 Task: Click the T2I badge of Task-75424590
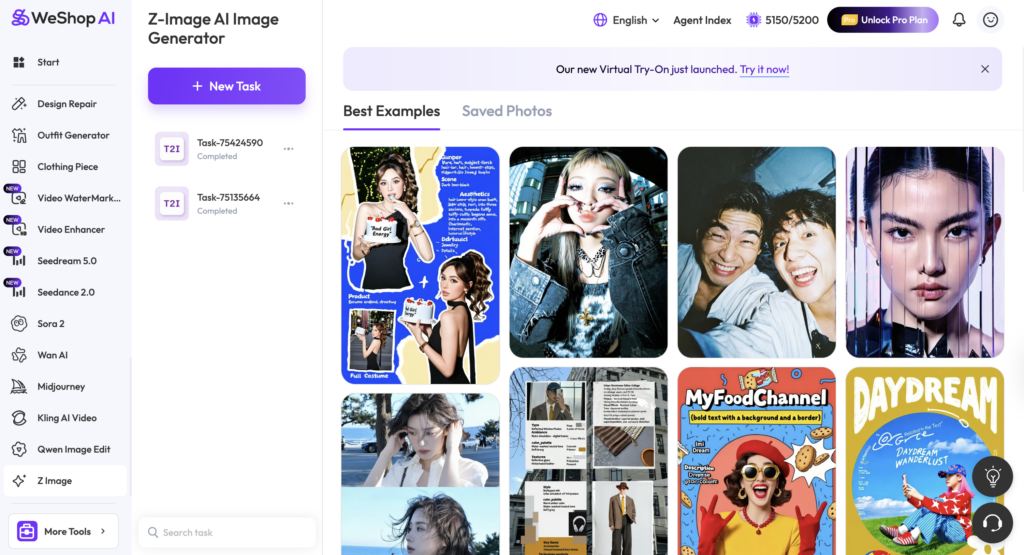tap(172, 149)
